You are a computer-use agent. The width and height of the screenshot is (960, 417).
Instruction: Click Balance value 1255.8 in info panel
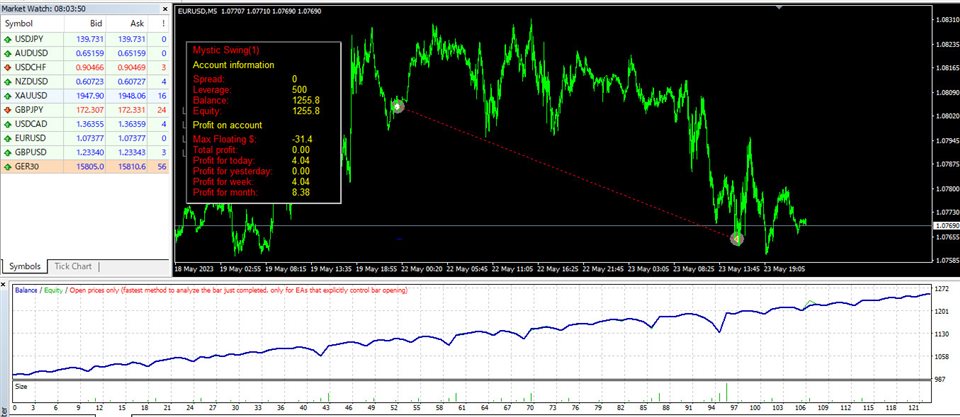coord(306,100)
